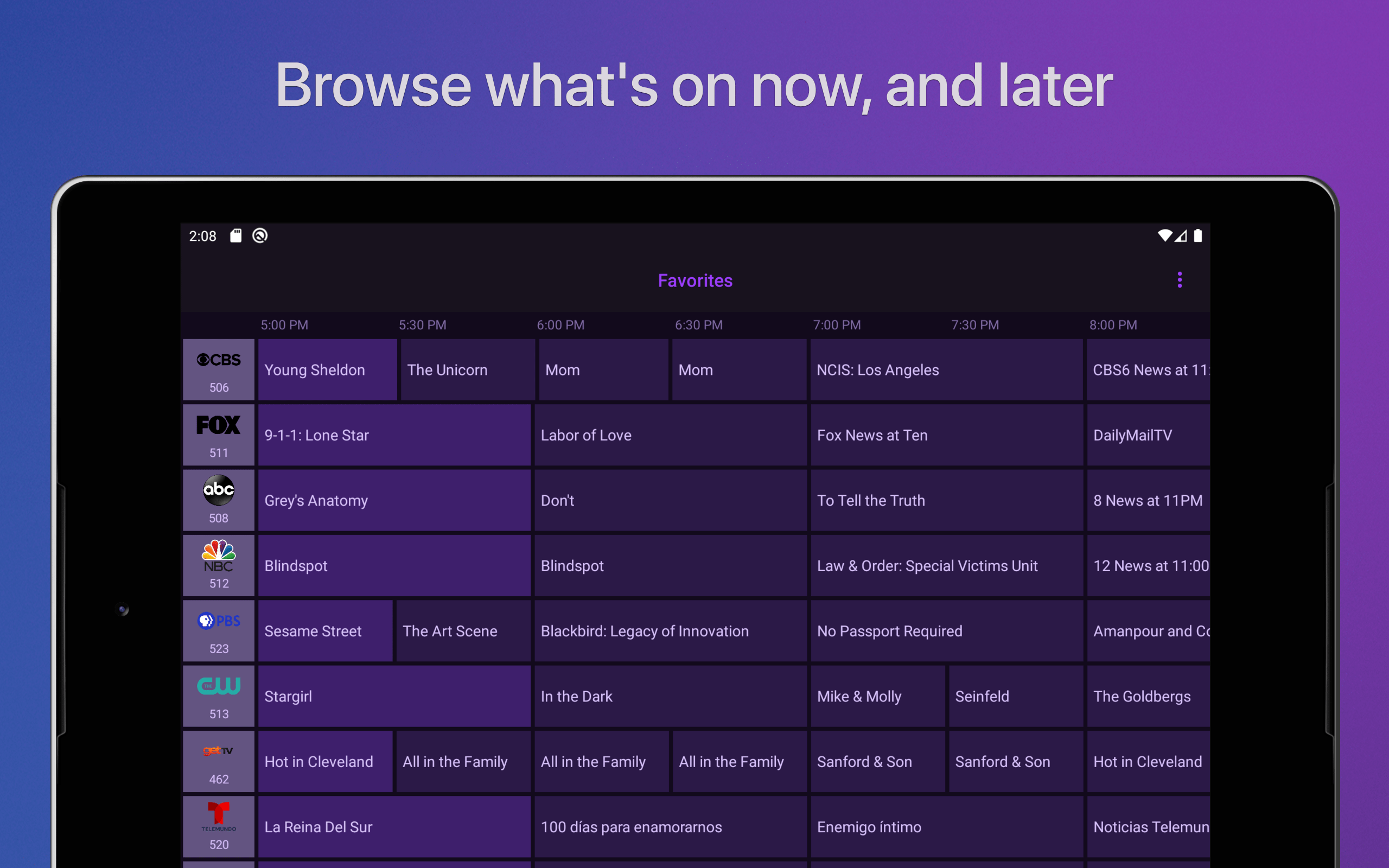Switch to the Favorites view
The height and width of the screenshot is (868, 1389).
[x=695, y=280]
